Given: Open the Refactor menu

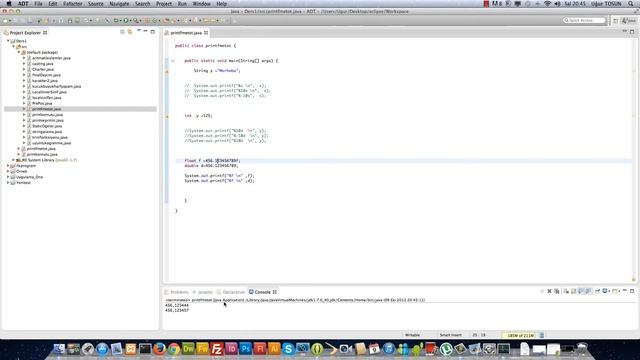Looking at the screenshot, I should coord(73,4).
